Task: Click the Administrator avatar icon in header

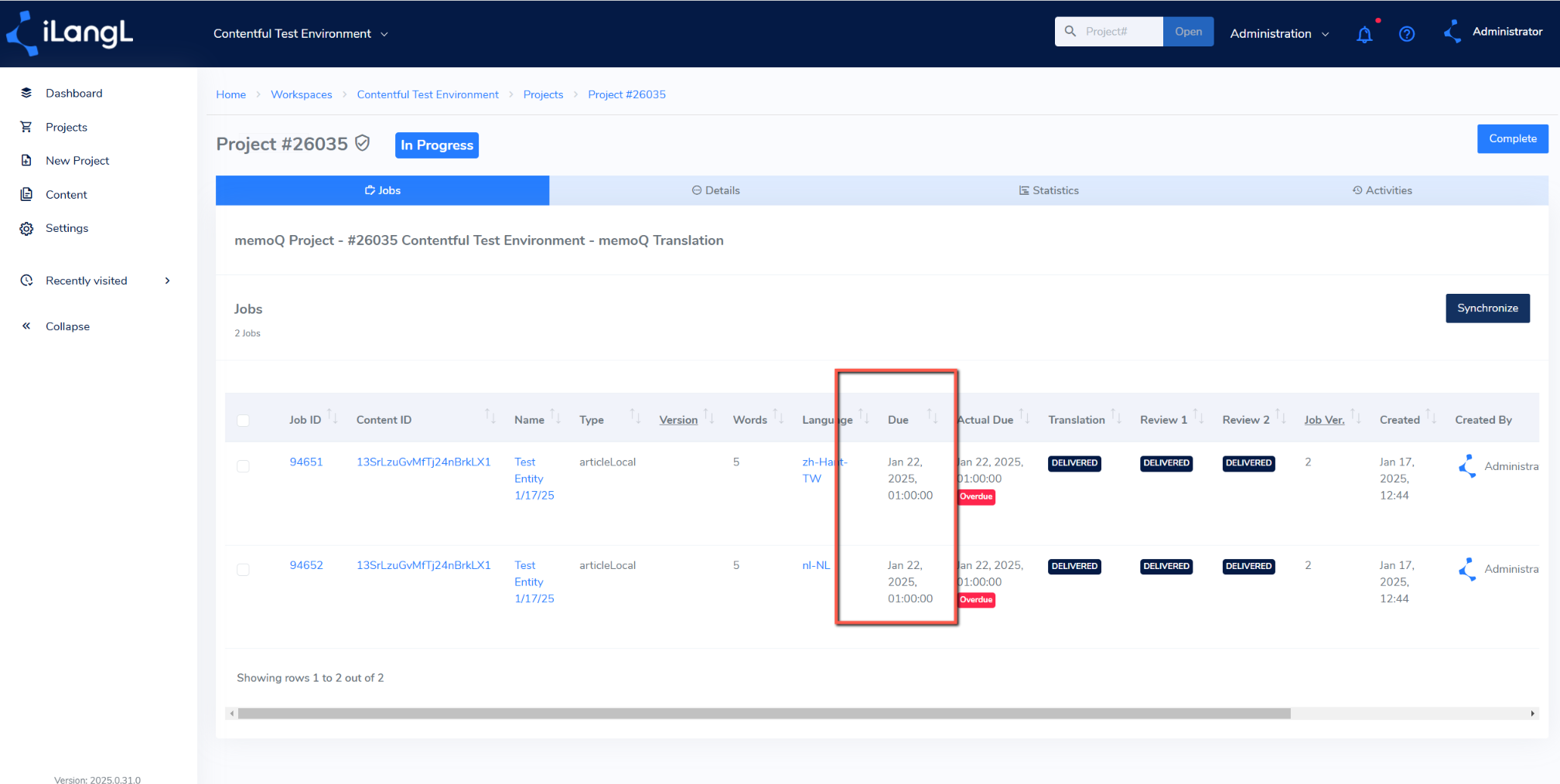Action: (x=1452, y=32)
